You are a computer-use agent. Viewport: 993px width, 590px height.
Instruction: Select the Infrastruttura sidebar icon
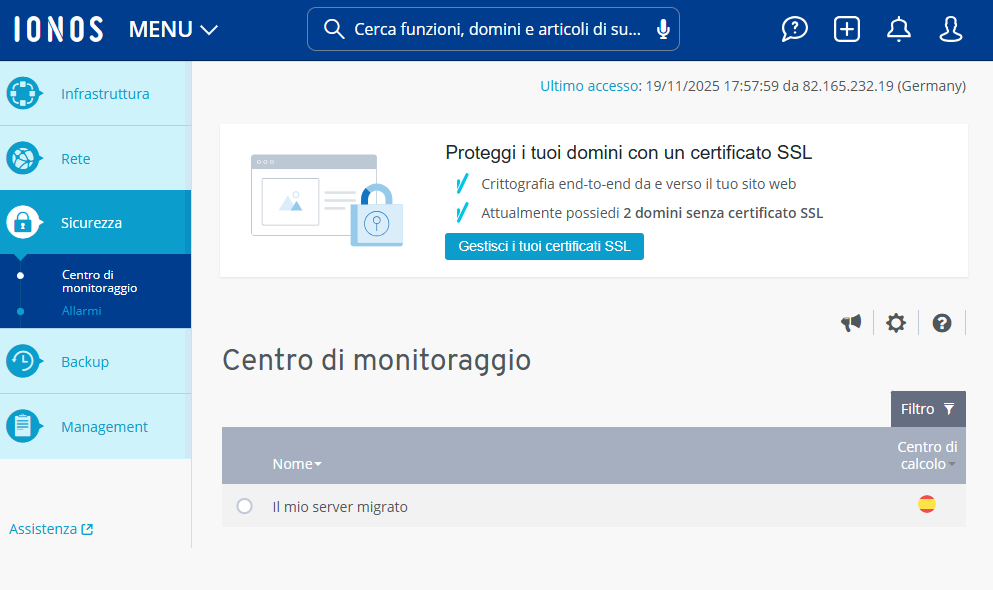tap(23, 93)
